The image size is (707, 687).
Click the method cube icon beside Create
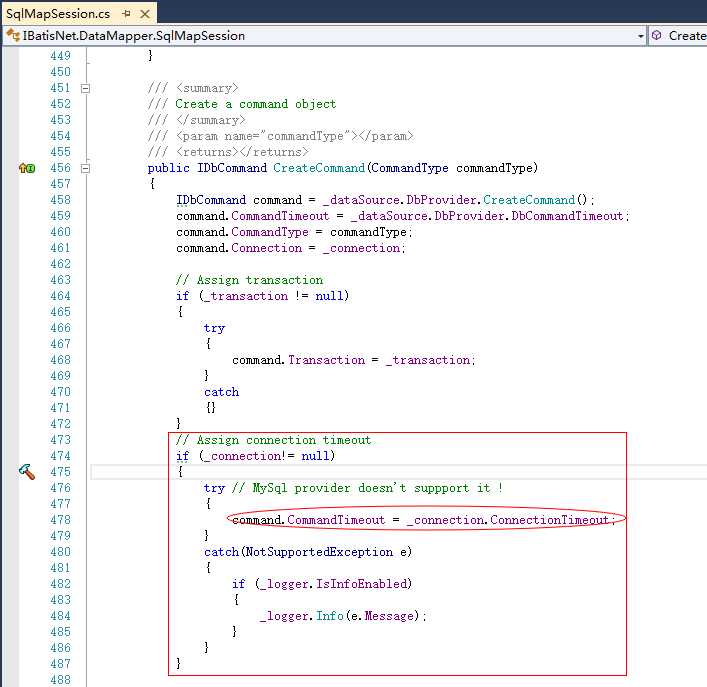tap(657, 35)
